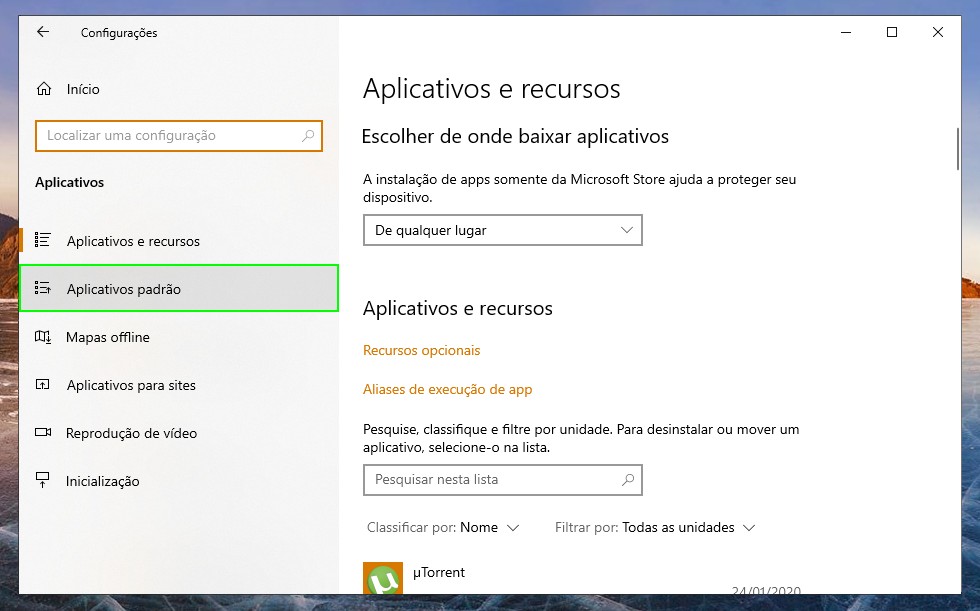The width and height of the screenshot is (980, 611).
Task: Click the back arrow in Configurações
Action: pyautogui.click(x=42, y=32)
